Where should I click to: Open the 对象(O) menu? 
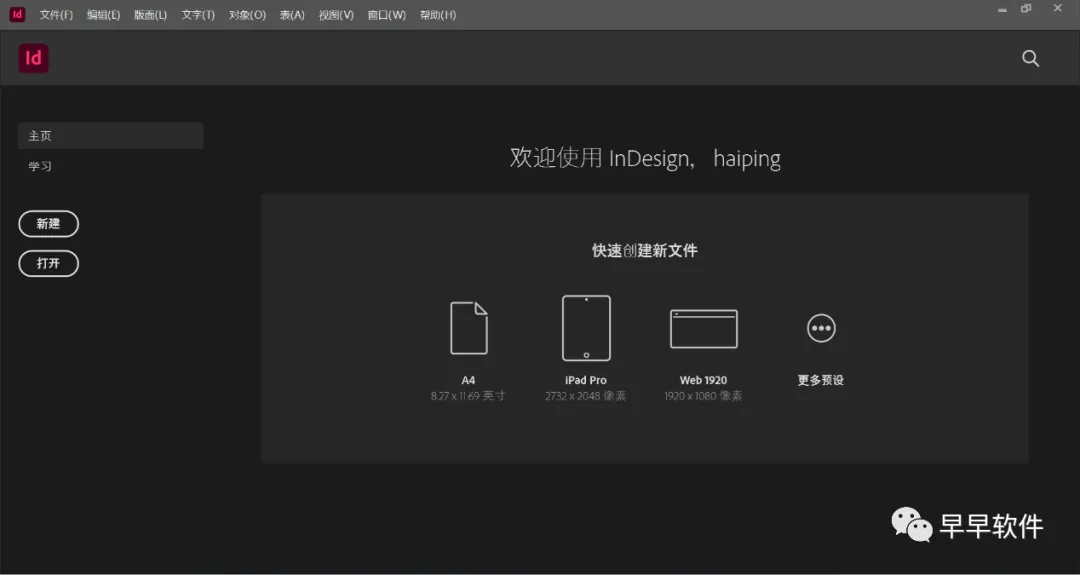(x=247, y=14)
